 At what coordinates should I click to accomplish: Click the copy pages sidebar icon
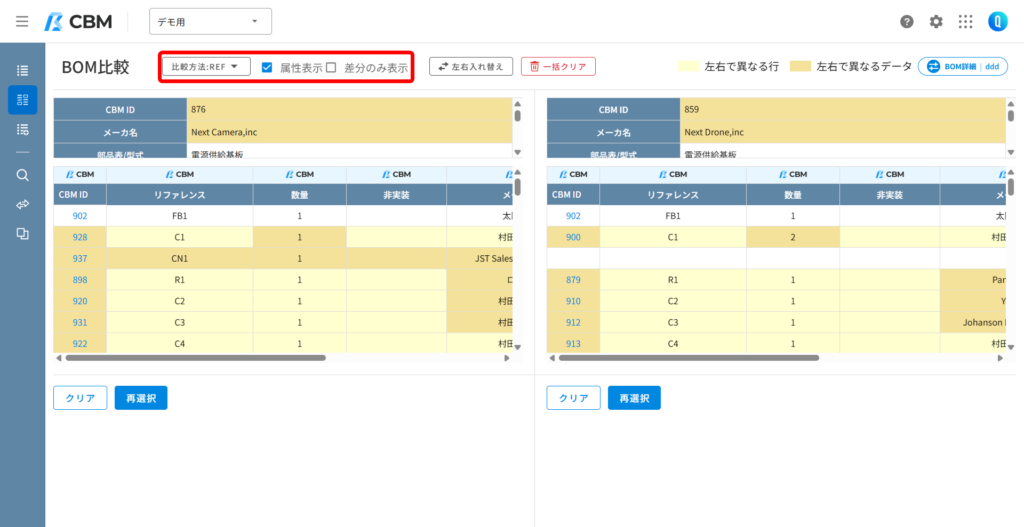pos(22,234)
